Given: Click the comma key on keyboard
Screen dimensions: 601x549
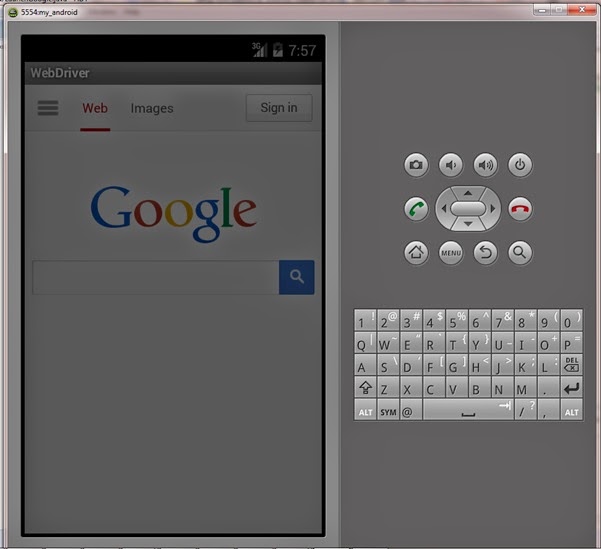Looking at the screenshot, I should (548, 409).
